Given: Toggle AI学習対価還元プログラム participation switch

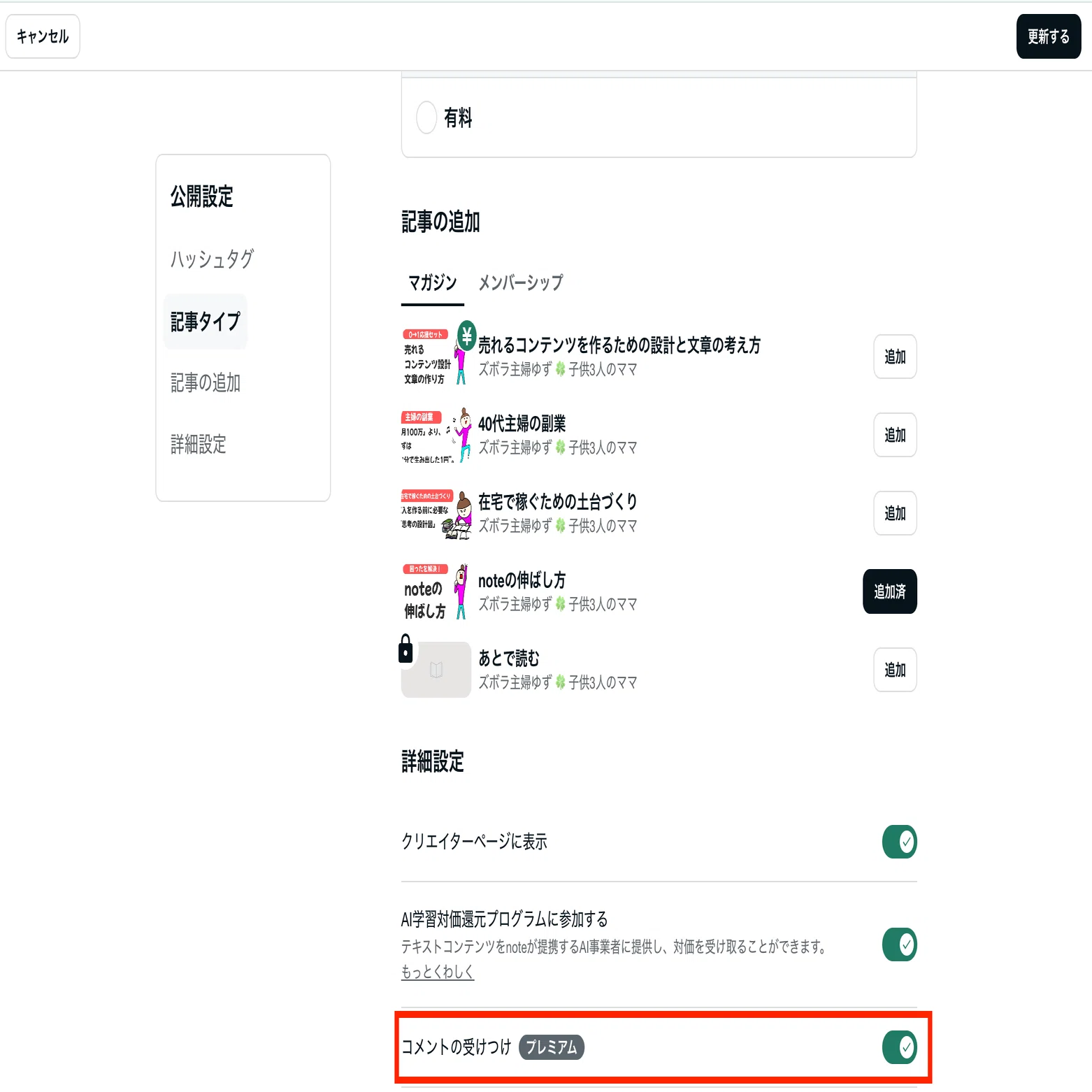Looking at the screenshot, I should tap(899, 945).
